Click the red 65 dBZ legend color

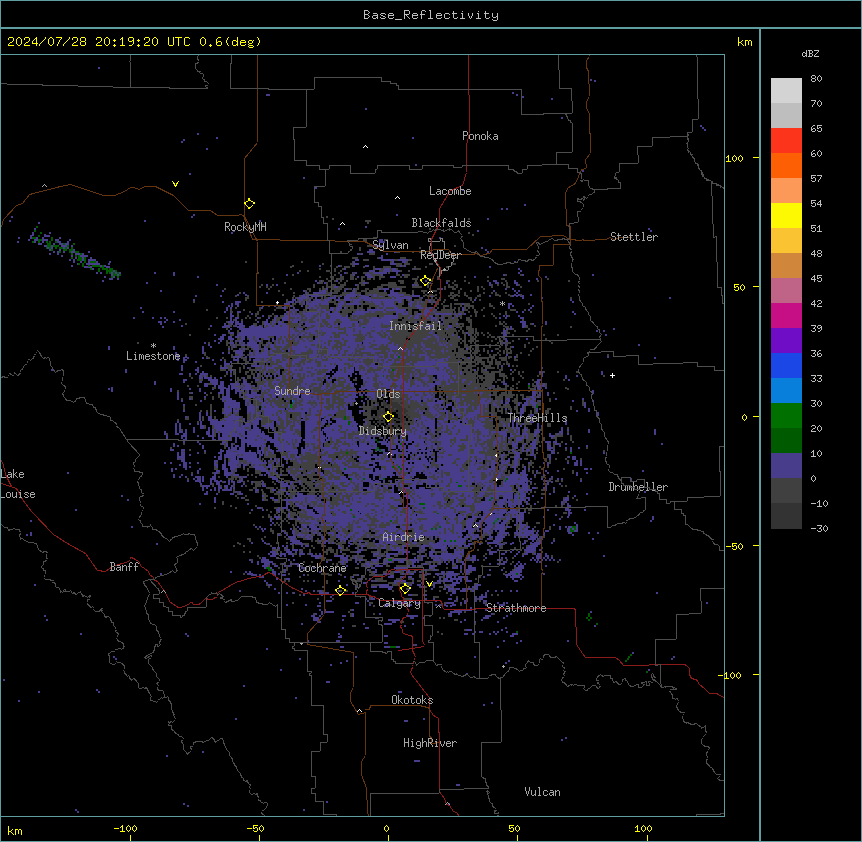(786, 140)
